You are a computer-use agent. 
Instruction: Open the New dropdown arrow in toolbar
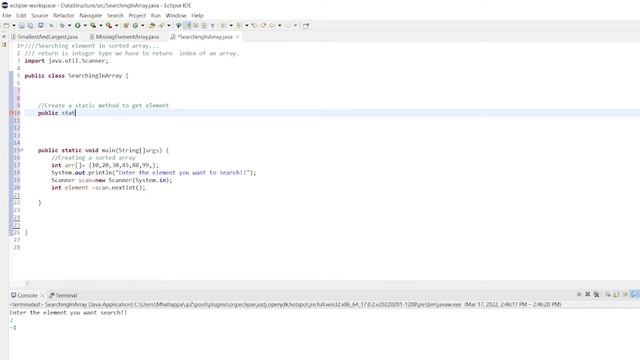coord(13,25)
